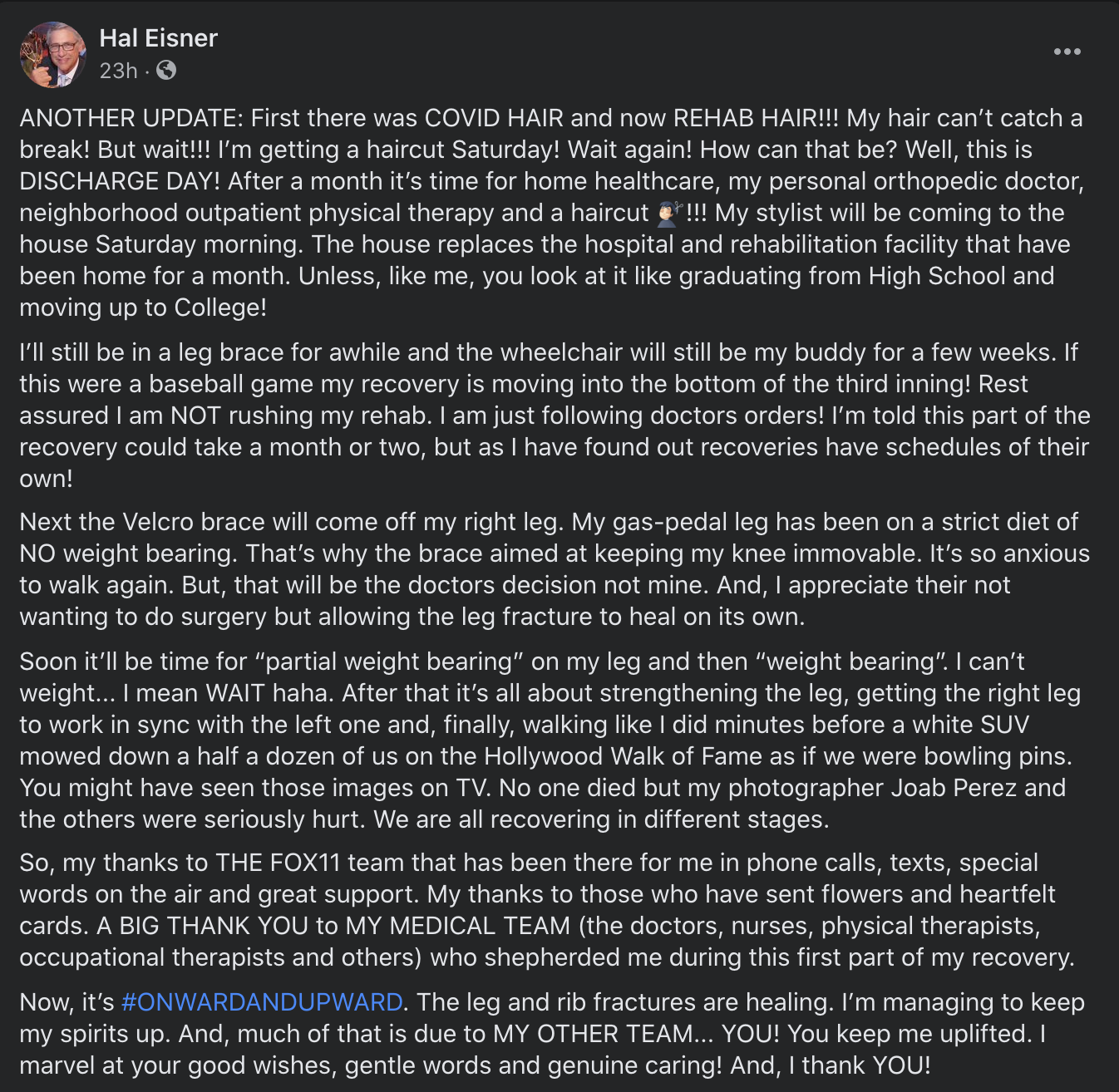
Task: Open the Hal Eisner profile name link
Action: 158,38
